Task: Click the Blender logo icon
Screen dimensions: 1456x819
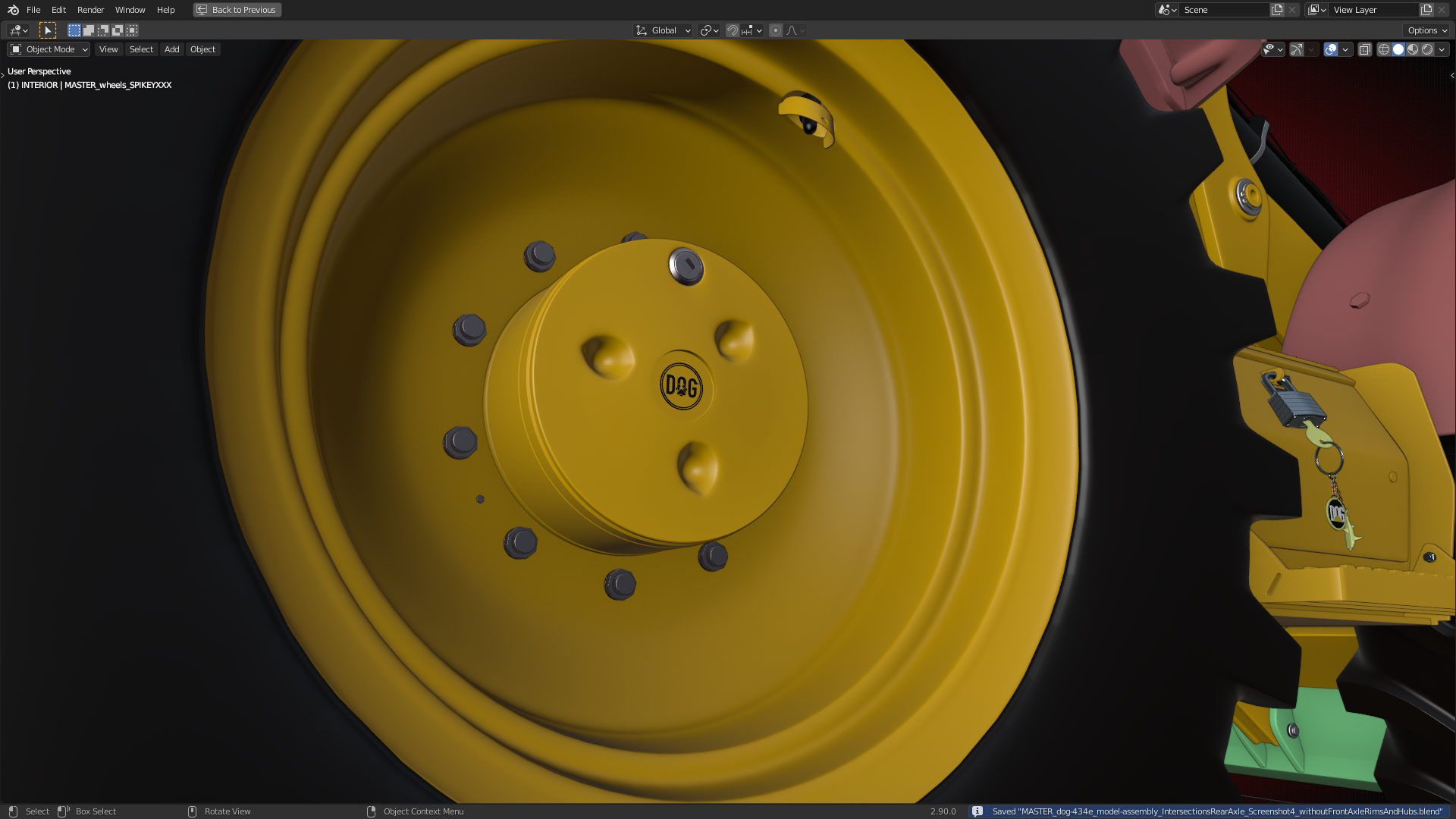Action: [13, 10]
